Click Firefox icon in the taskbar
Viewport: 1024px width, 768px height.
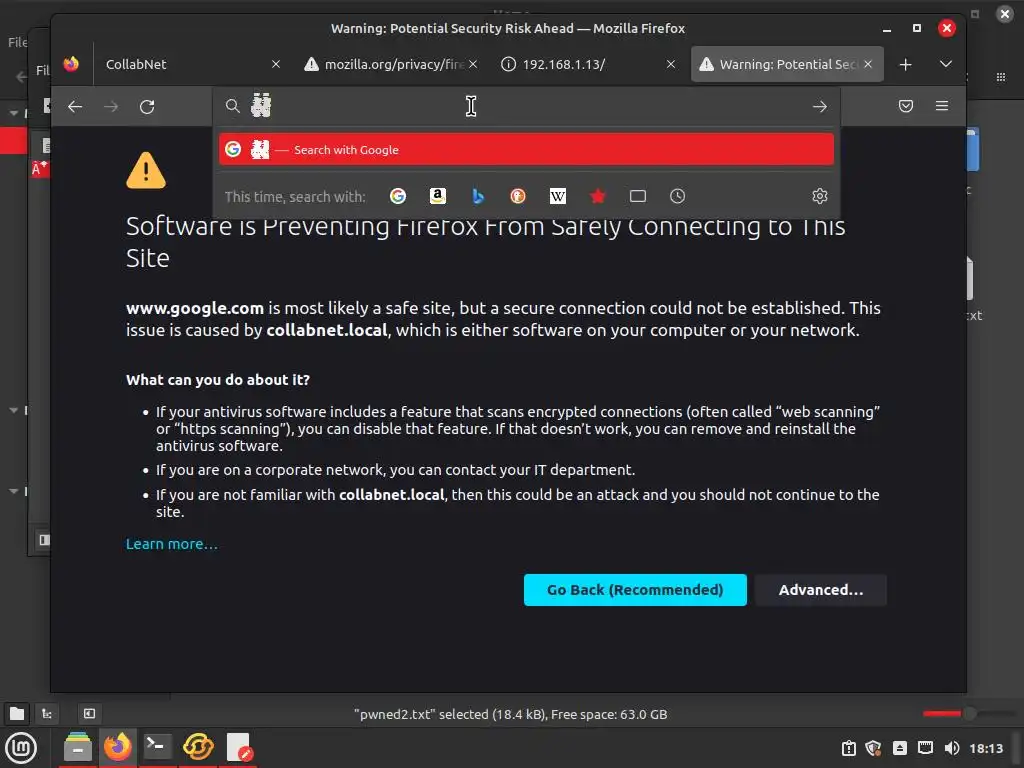point(118,747)
